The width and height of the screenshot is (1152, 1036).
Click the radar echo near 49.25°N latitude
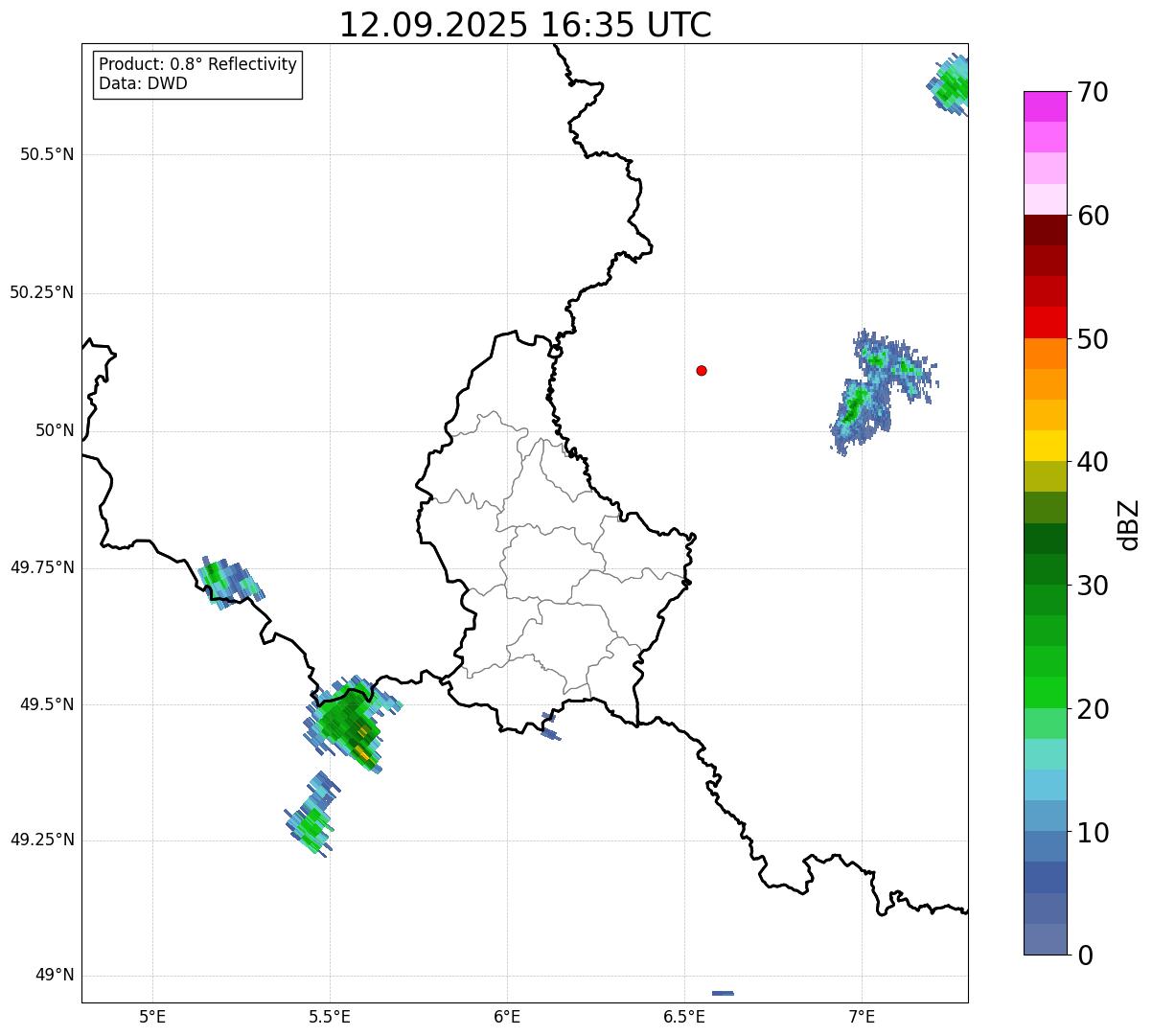point(311,821)
